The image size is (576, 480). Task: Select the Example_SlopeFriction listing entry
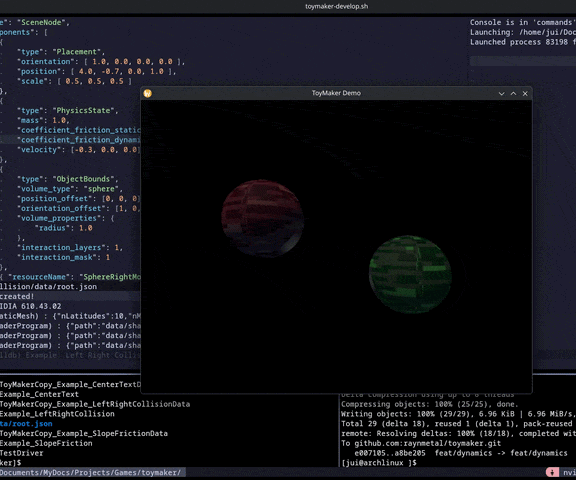(46, 443)
